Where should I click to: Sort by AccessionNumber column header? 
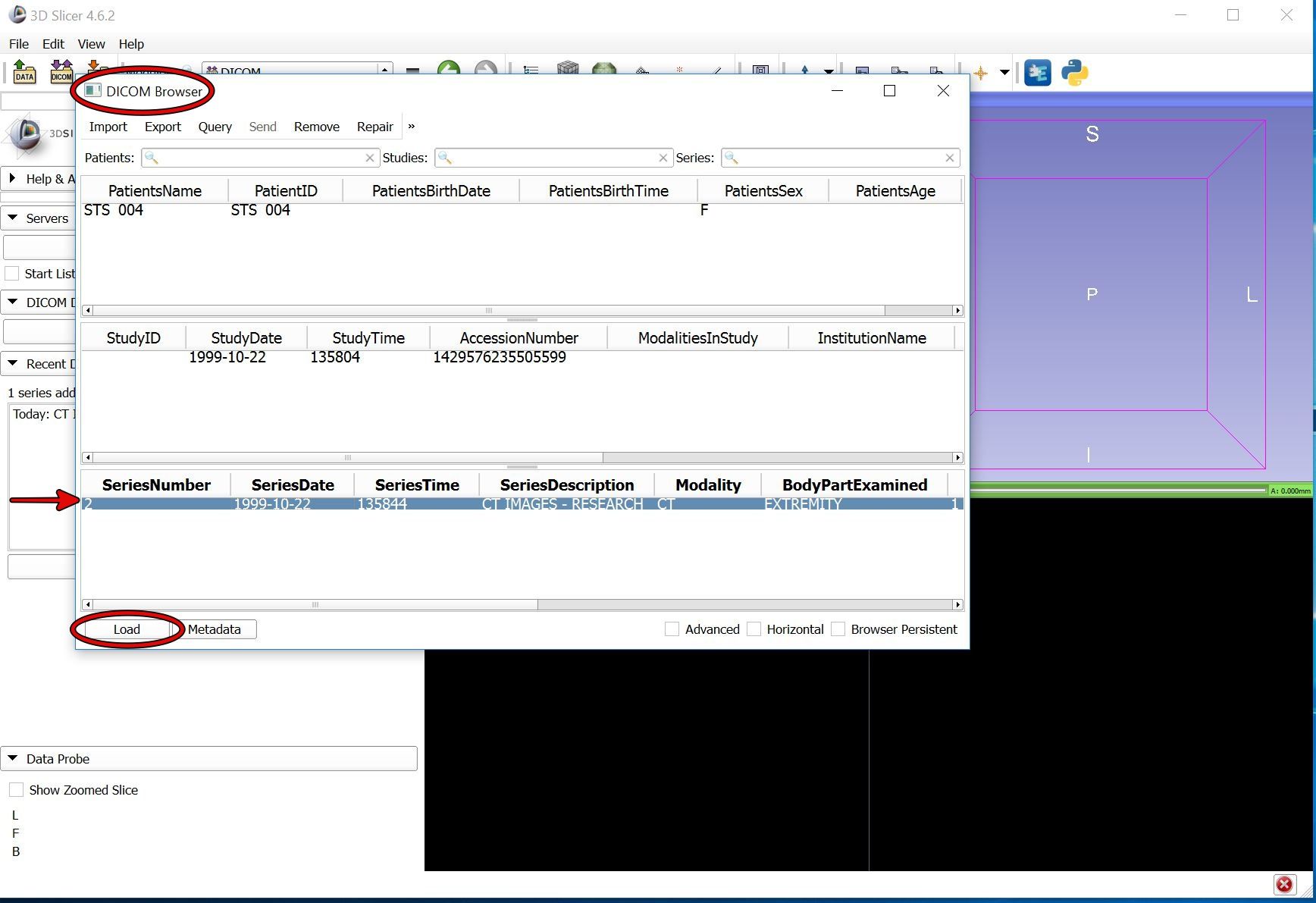click(519, 338)
